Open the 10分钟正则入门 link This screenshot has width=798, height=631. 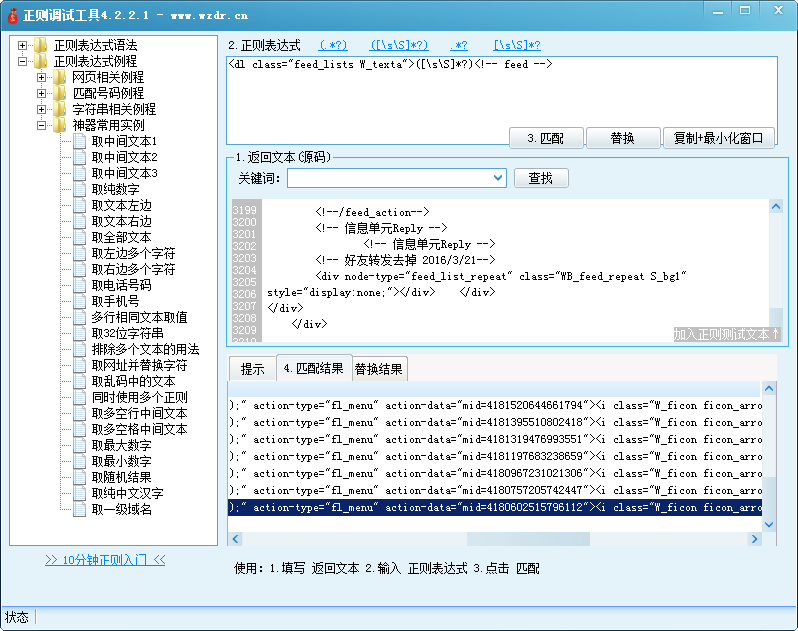[105, 560]
